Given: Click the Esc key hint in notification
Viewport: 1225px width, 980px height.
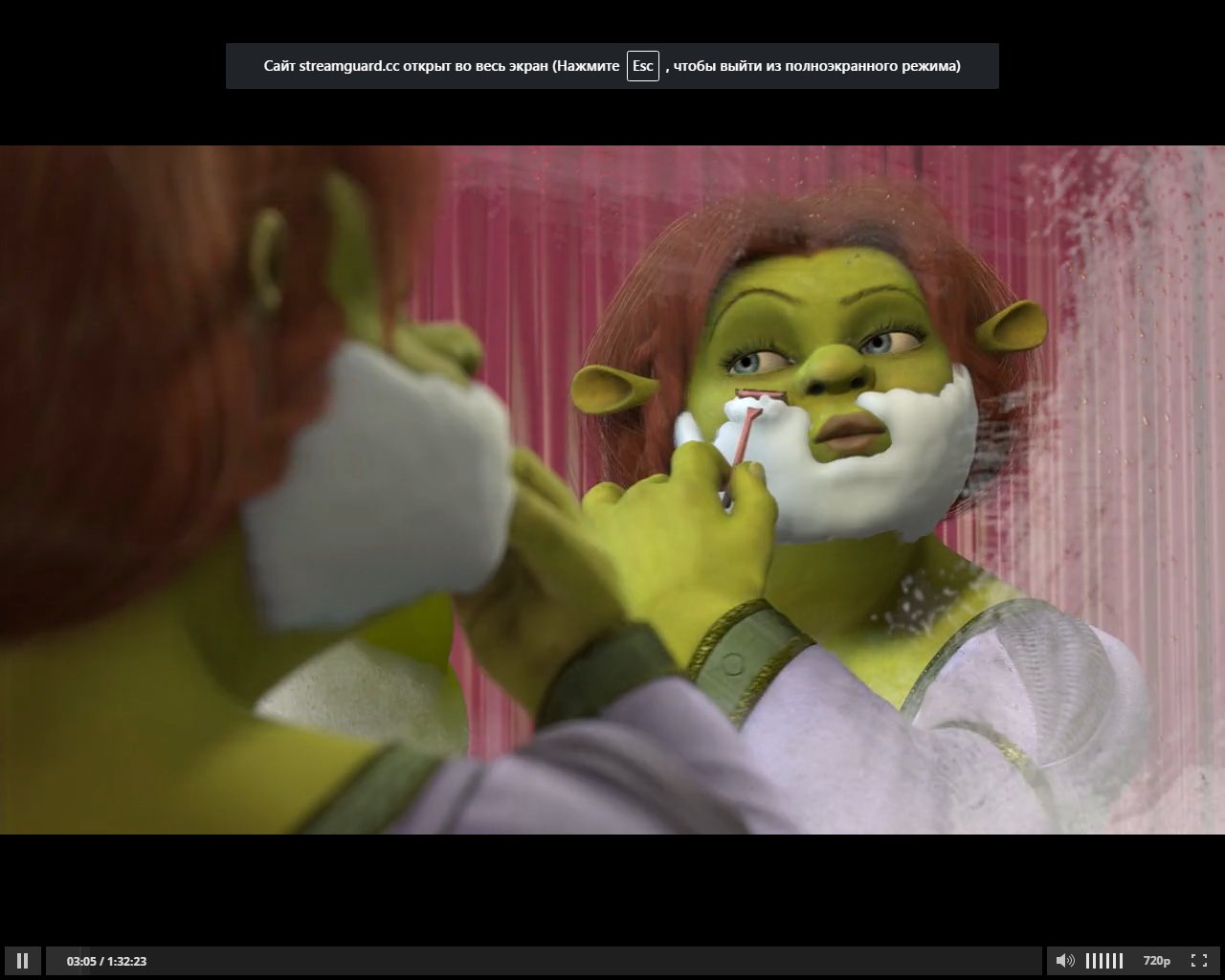Looking at the screenshot, I should pyautogui.click(x=643, y=66).
